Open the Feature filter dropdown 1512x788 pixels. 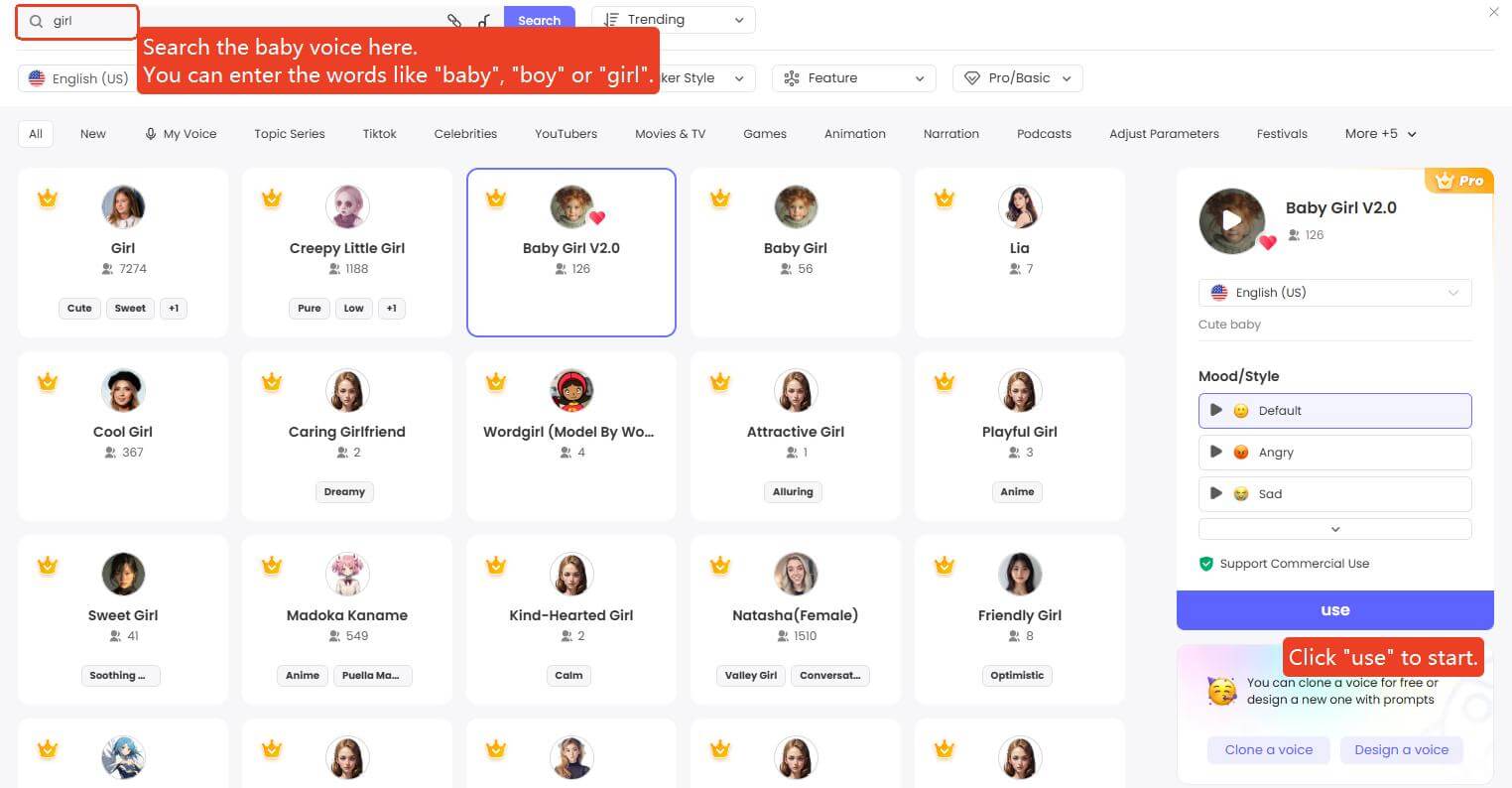853,78
